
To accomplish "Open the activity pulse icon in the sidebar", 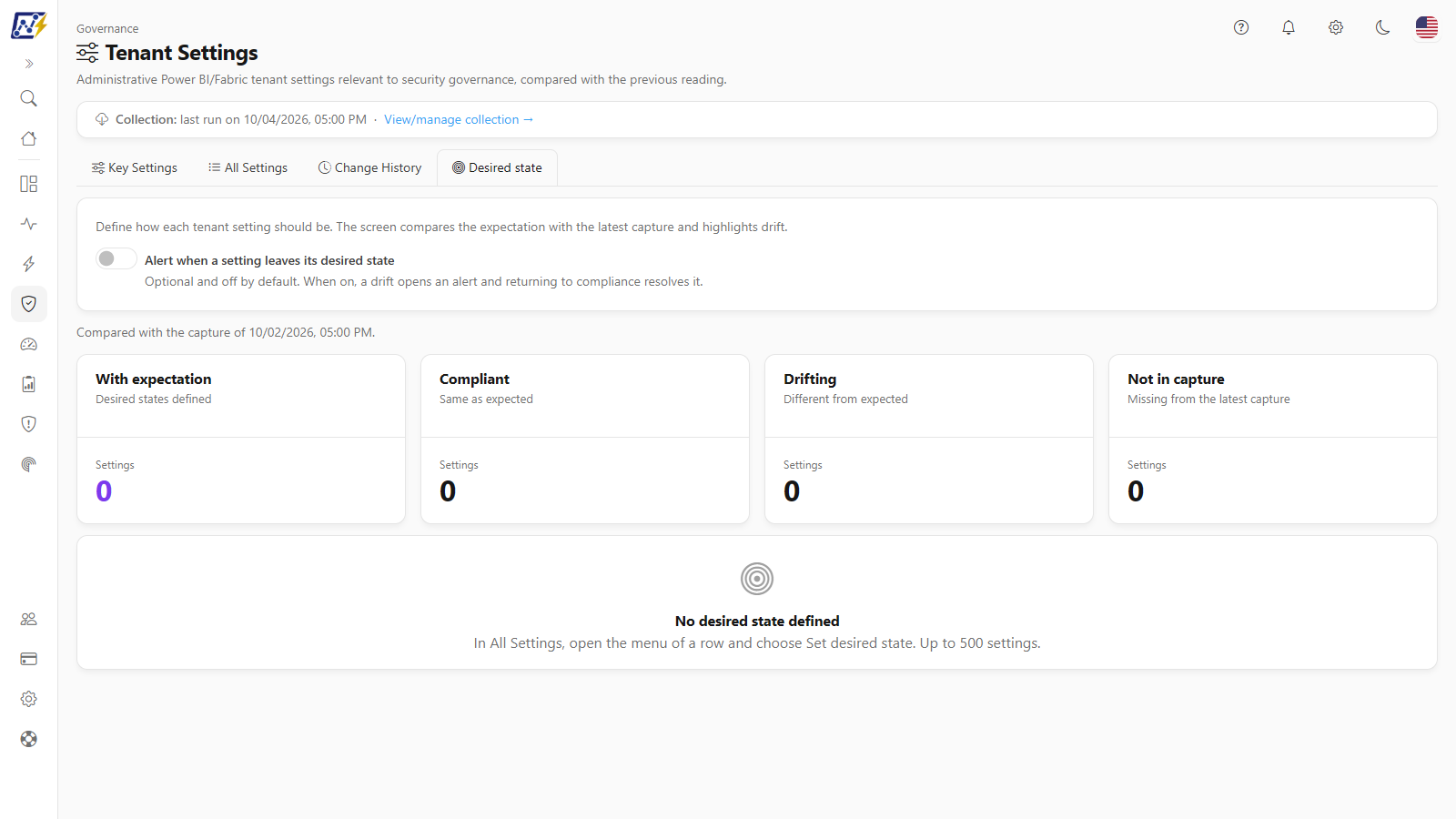I will (x=29, y=224).
